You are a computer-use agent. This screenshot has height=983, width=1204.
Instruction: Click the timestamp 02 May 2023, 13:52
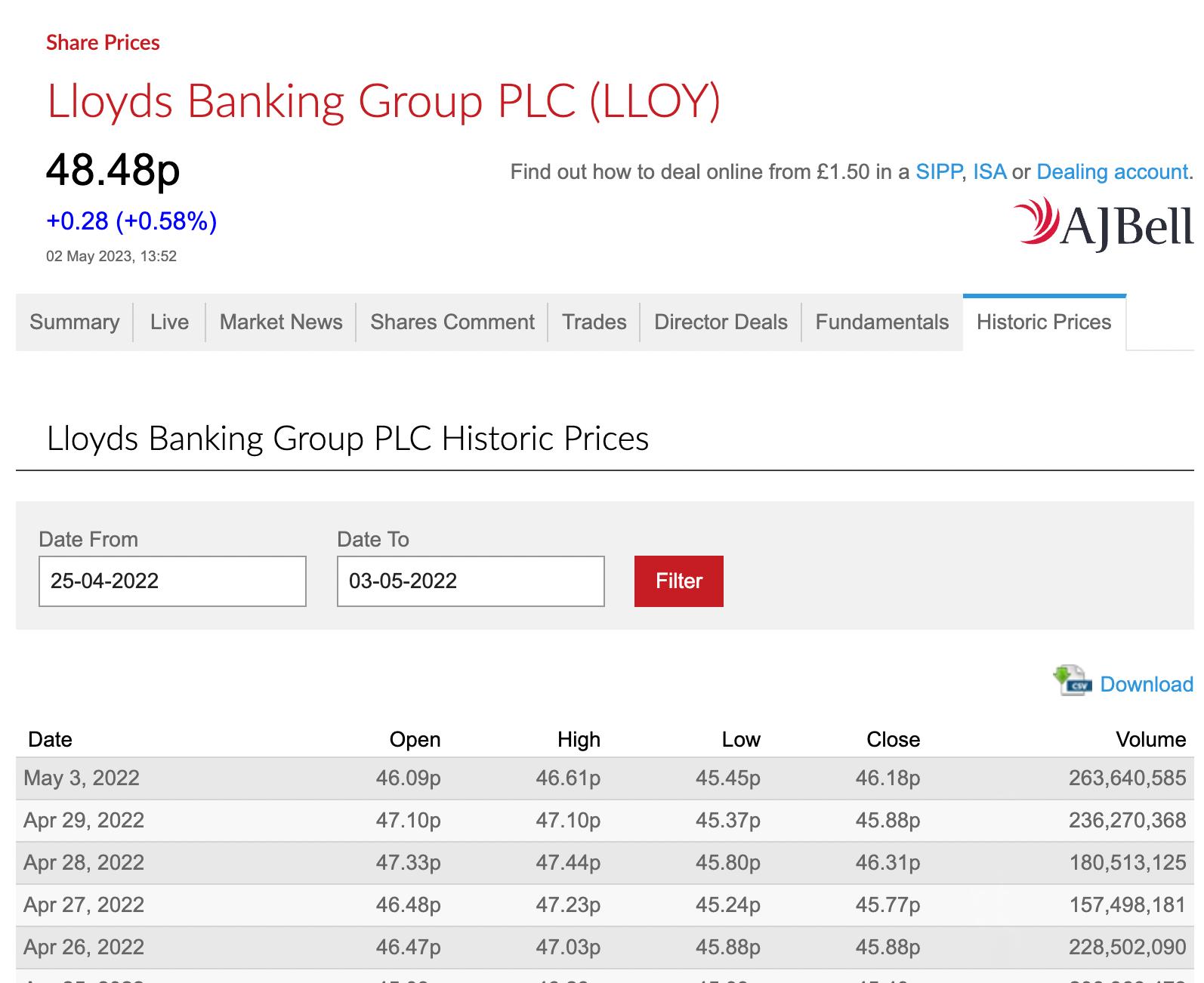(111, 257)
